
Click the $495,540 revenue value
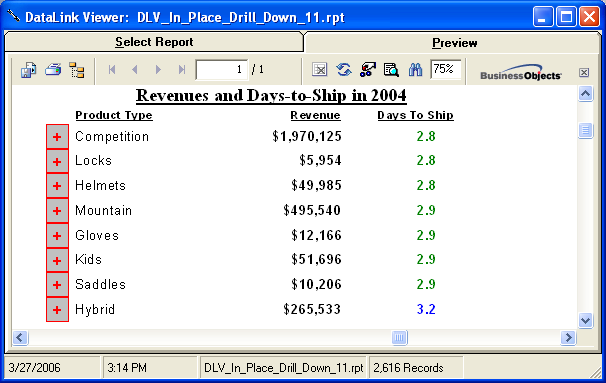tap(312, 210)
